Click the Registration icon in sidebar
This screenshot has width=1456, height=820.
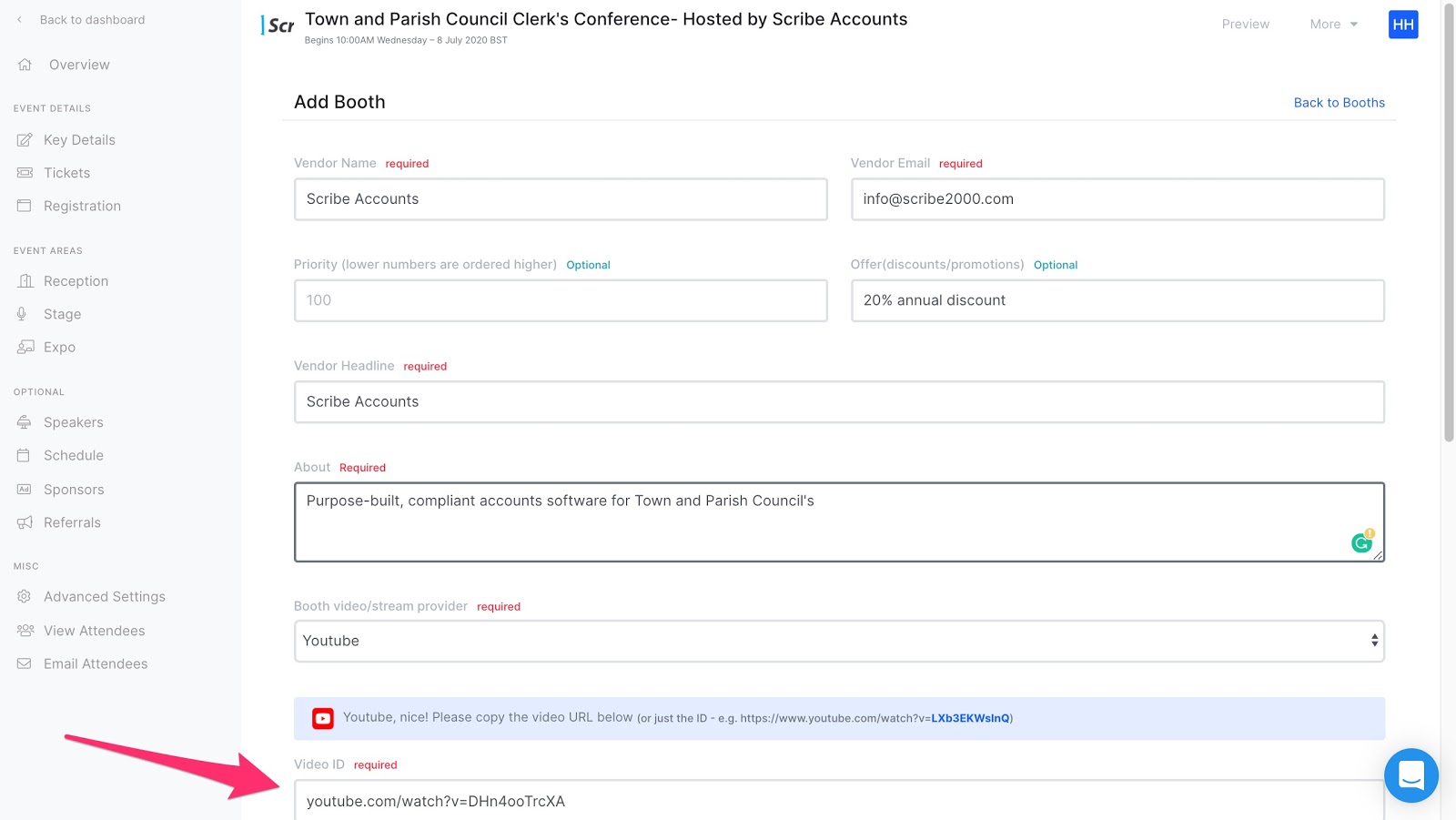[x=25, y=206]
